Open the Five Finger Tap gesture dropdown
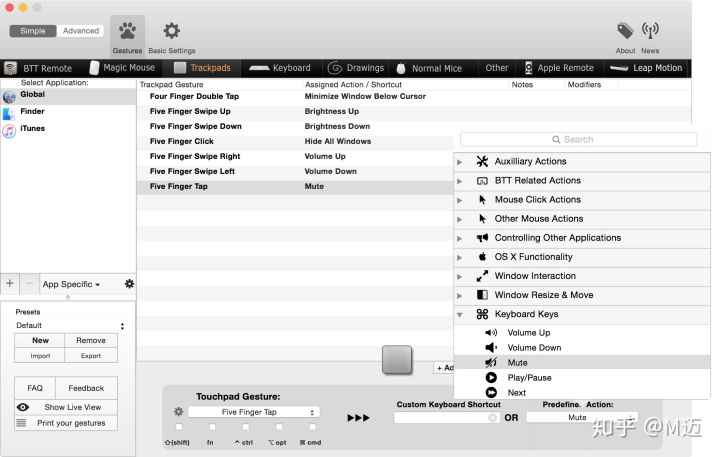The width and height of the screenshot is (720, 457). tap(254, 412)
